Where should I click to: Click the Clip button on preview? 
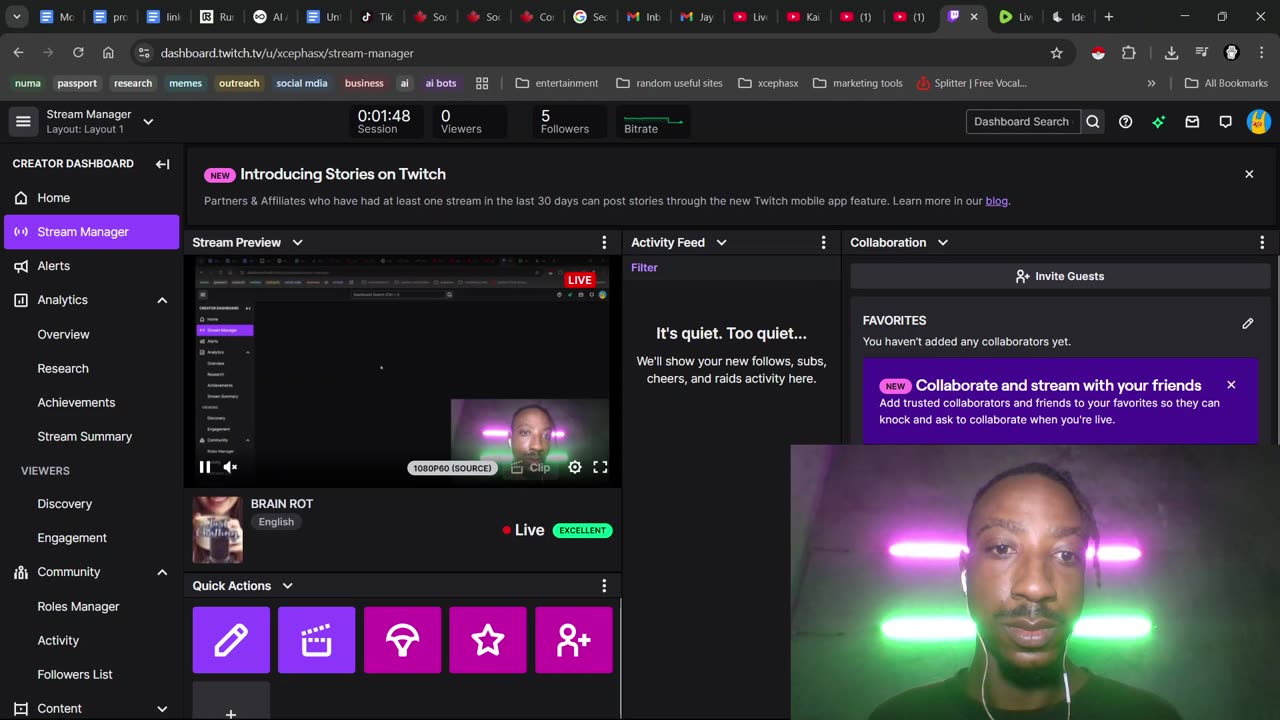point(531,467)
